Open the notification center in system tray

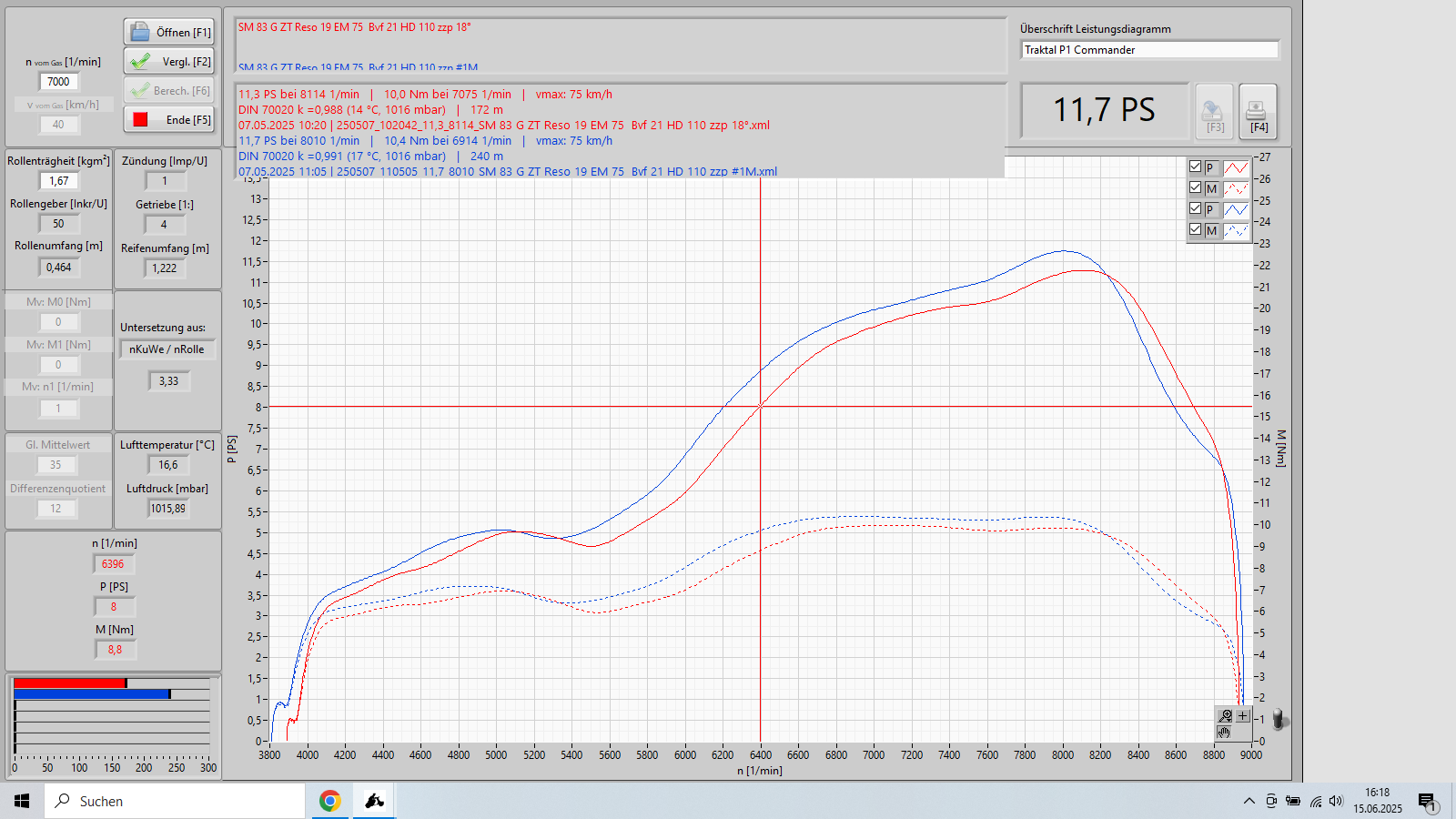click(1426, 801)
